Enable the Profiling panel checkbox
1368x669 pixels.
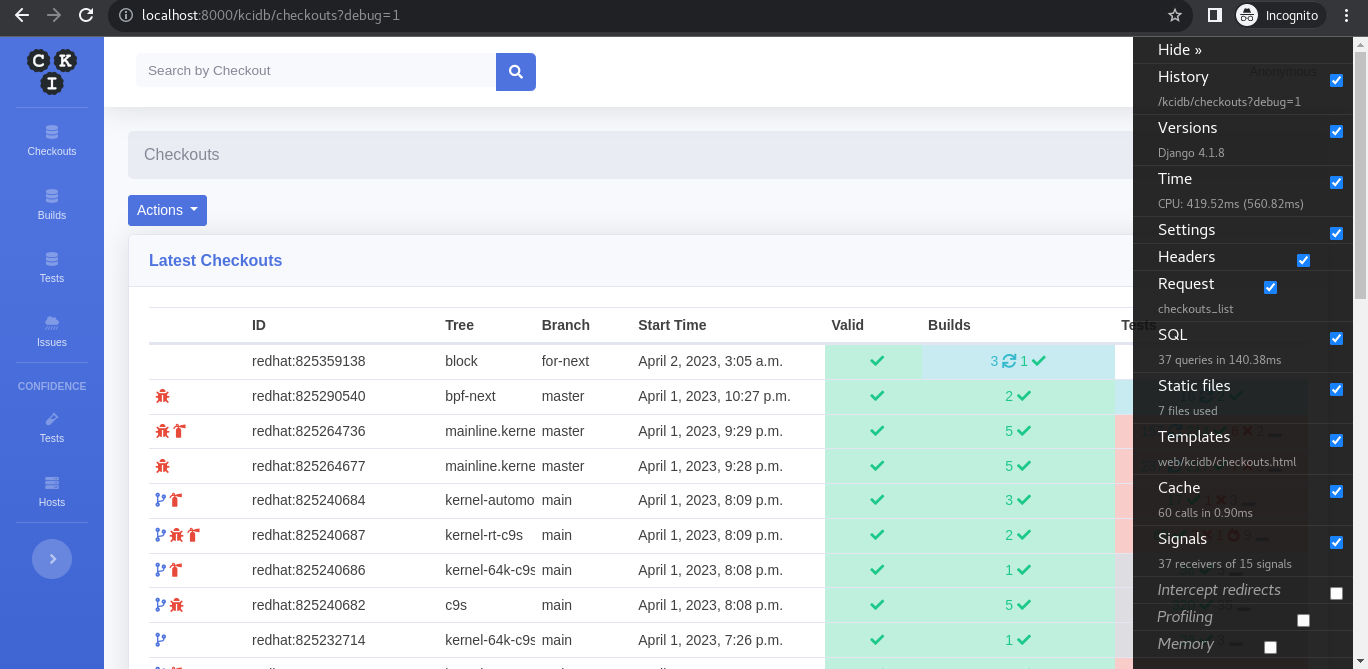[1303, 621]
